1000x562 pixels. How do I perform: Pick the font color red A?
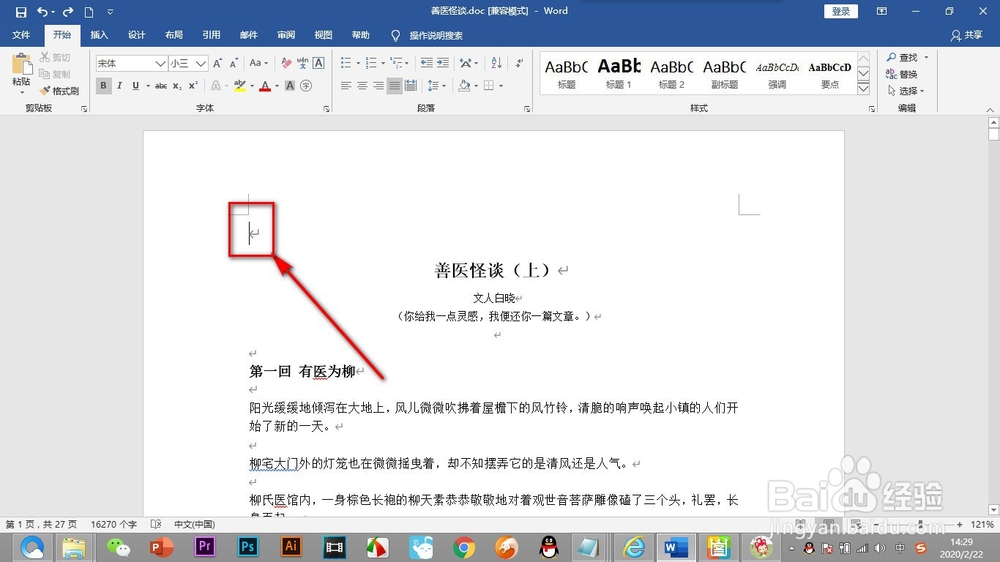[x=265, y=85]
